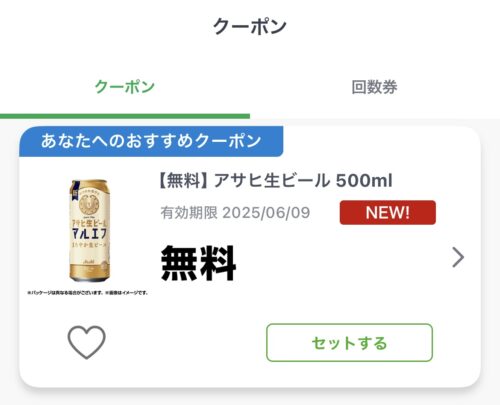Screen dimensions: 500x405
Task: Click the gold emblem on the beer can
Action: pyautogui.click(x=88, y=204)
